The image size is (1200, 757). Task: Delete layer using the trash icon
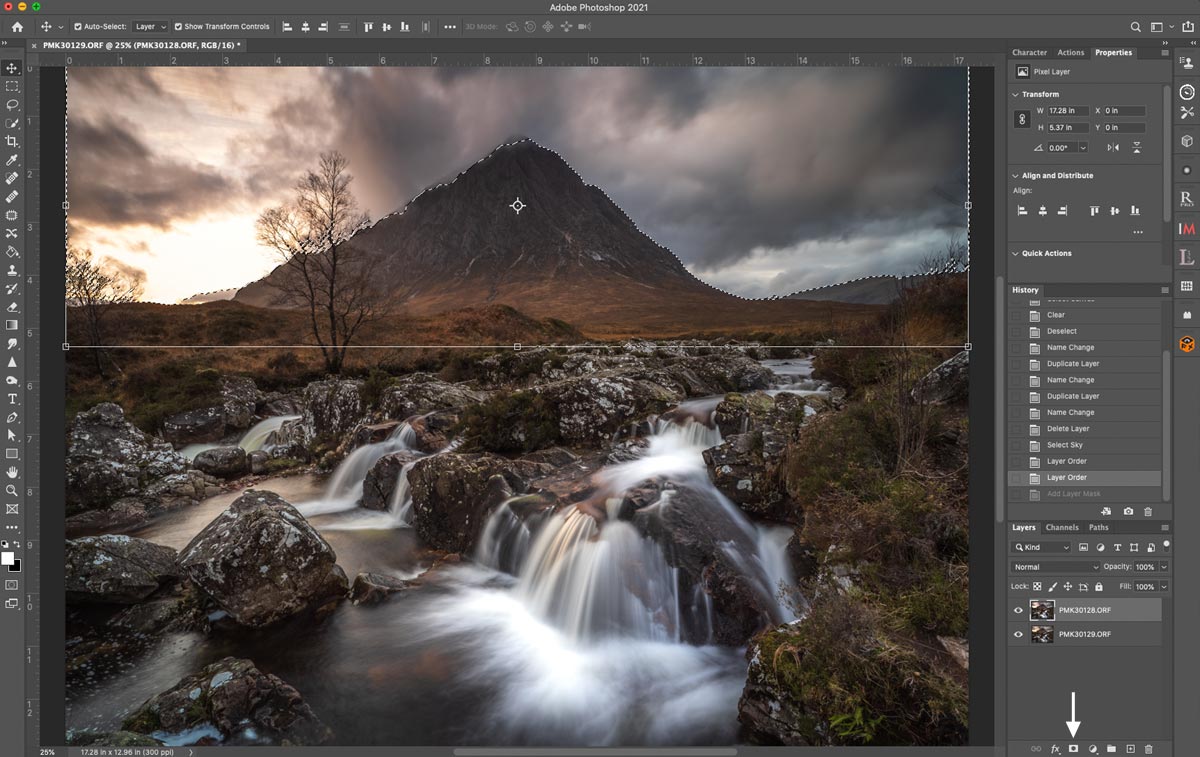1148,749
